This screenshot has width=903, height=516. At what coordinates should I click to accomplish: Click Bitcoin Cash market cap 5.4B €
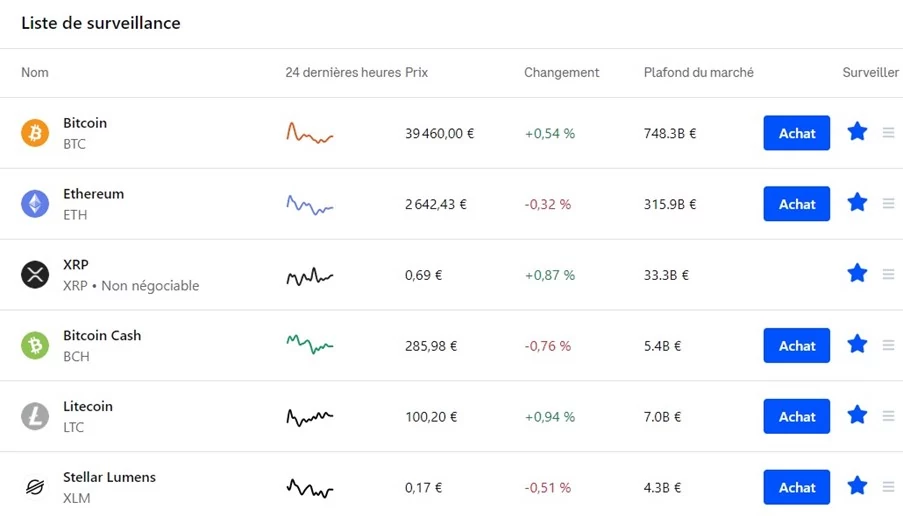point(662,346)
